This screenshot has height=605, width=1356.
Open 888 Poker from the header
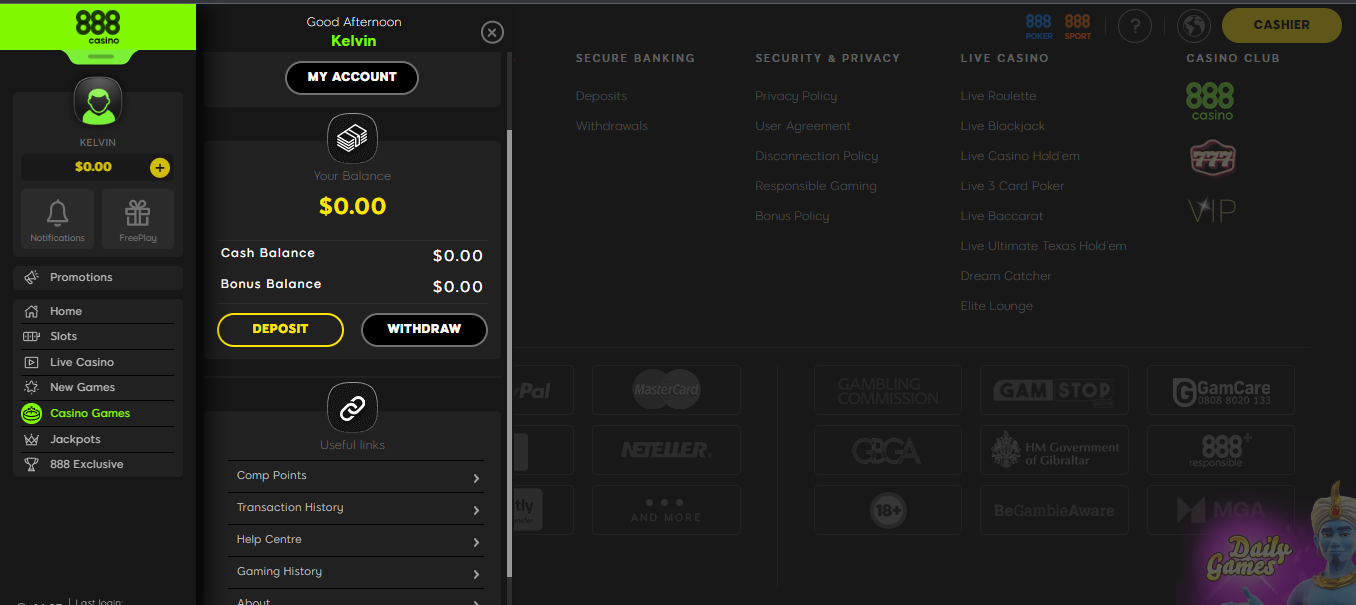click(x=1039, y=27)
